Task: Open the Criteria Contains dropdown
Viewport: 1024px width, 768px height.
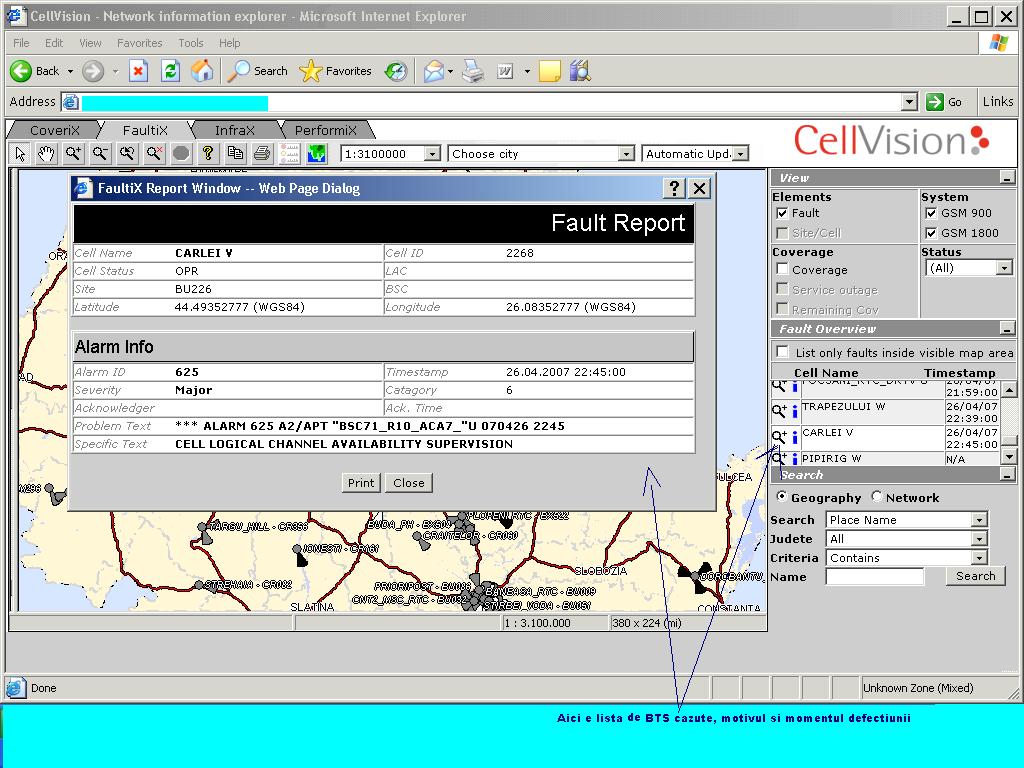Action: [978, 558]
